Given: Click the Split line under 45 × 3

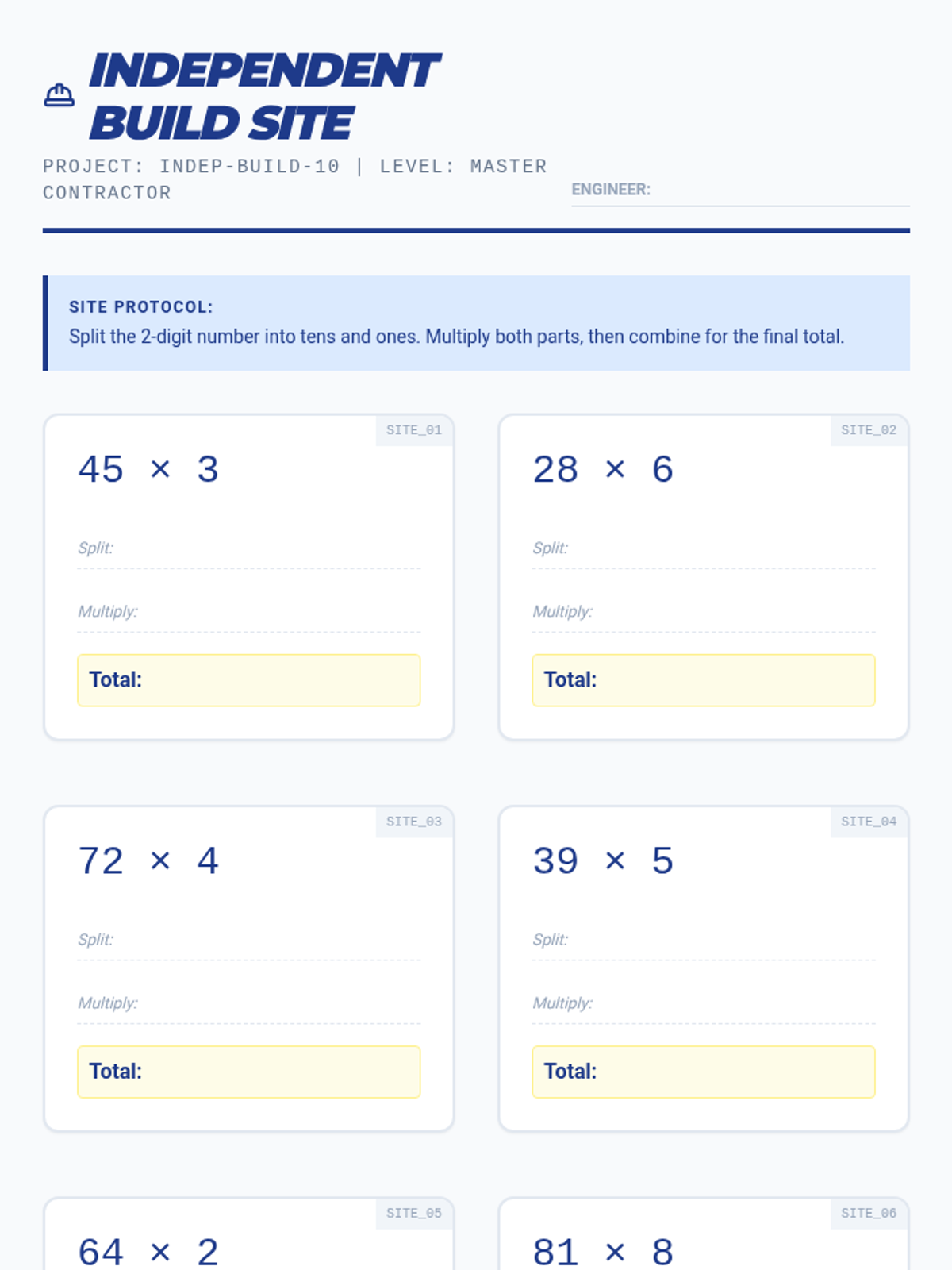Looking at the screenshot, I should click(248, 550).
